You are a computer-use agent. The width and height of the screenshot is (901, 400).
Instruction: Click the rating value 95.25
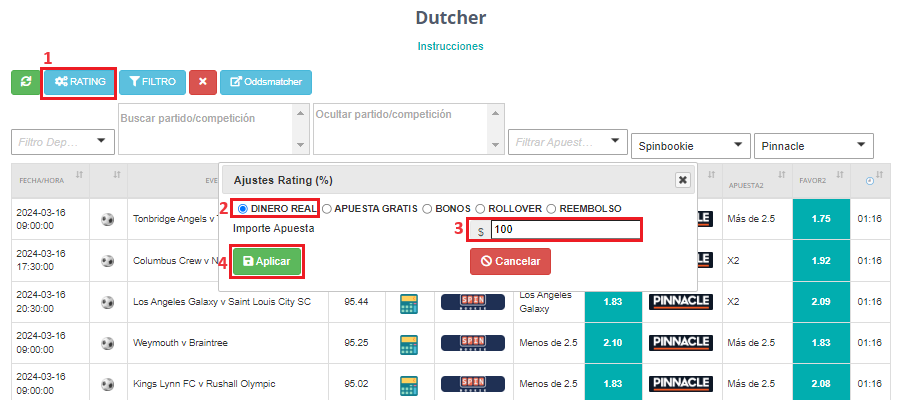[356, 343]
